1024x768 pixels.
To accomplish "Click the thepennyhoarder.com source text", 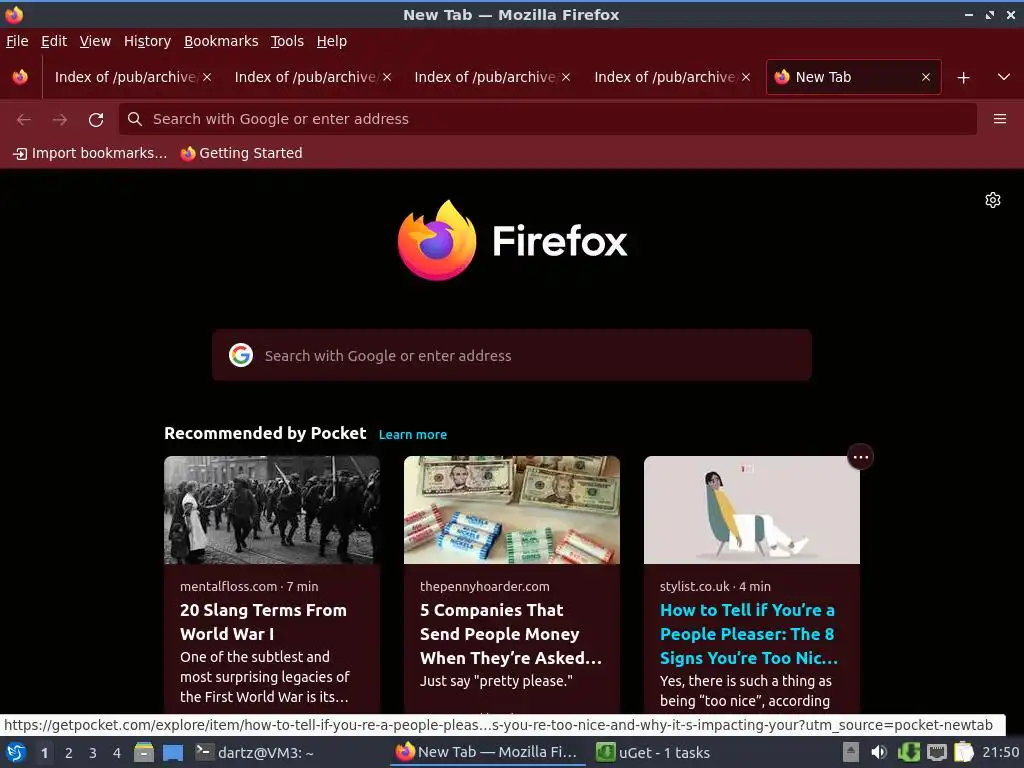I will (x=485, y=586).
